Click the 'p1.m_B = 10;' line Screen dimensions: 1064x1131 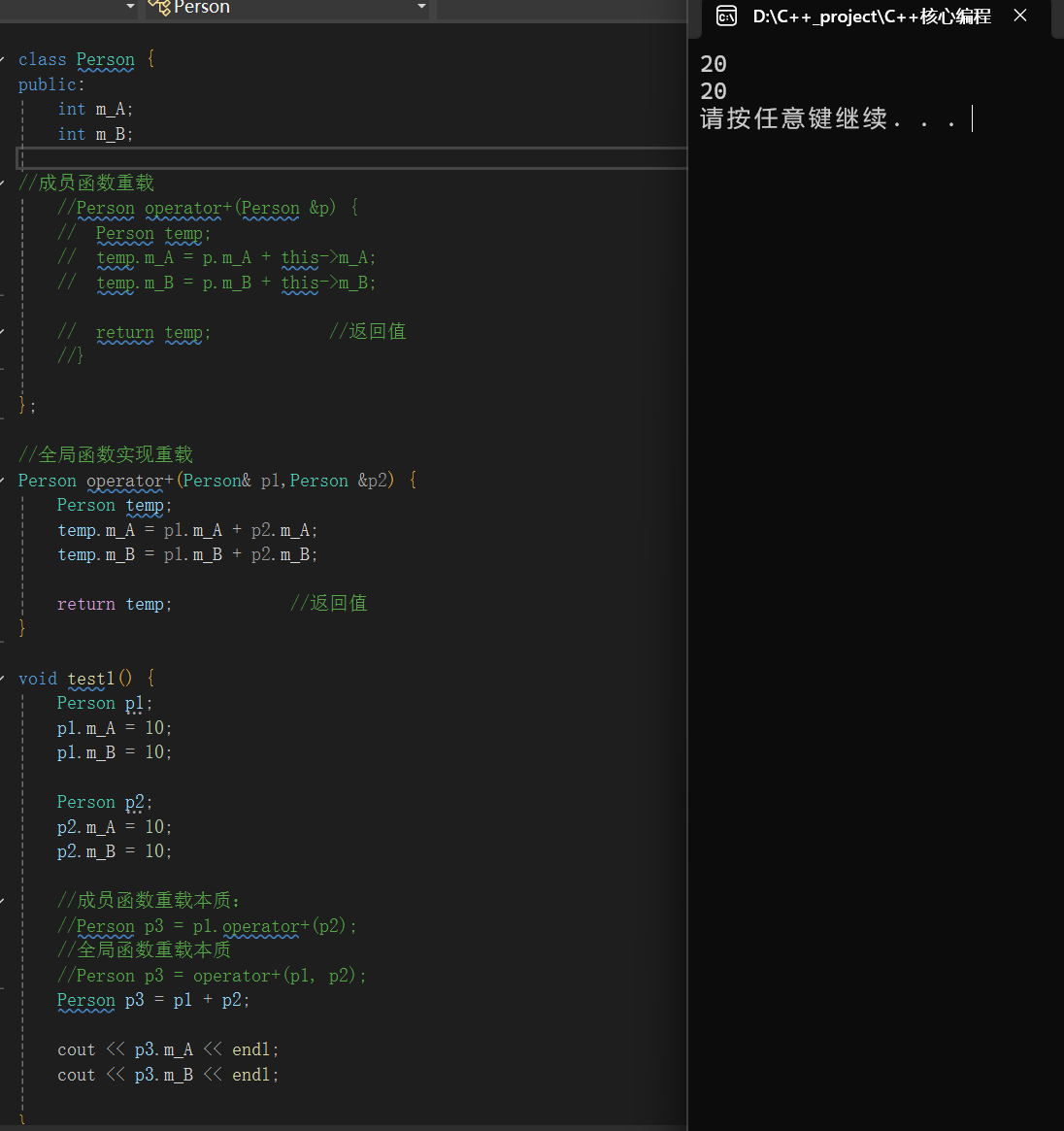click(x=115, y=752)
